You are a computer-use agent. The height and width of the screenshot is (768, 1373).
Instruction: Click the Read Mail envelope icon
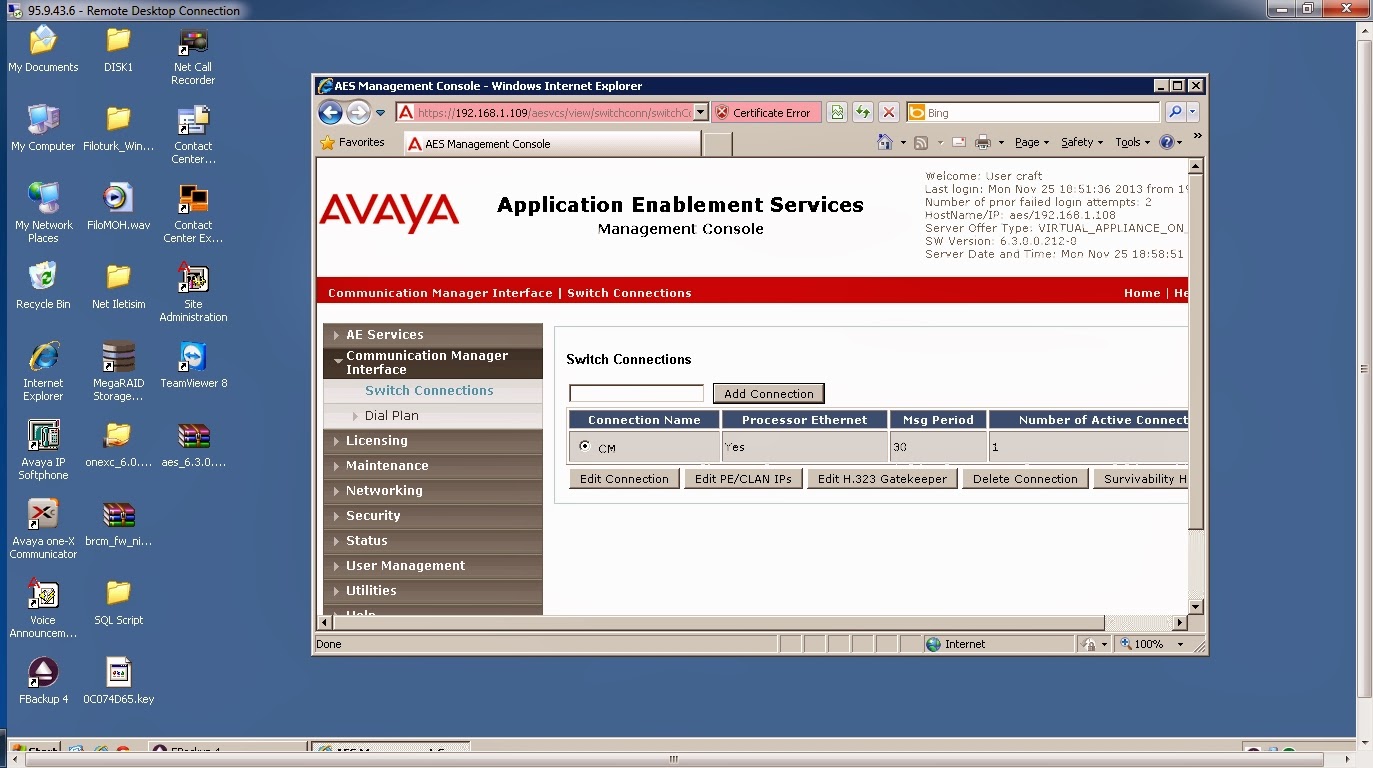(x=958, y=142)
